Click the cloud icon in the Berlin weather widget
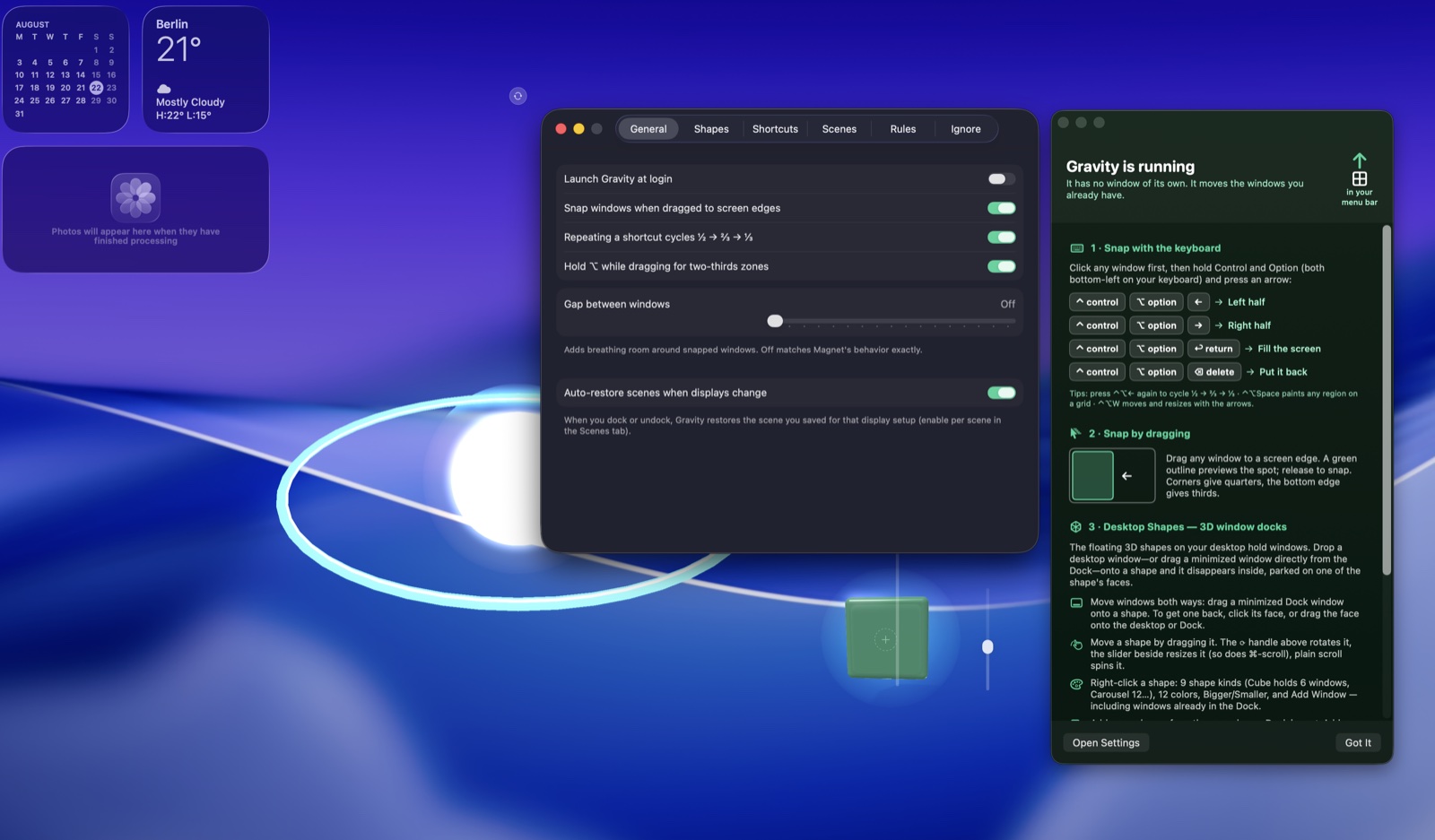This screenshot has height=840, width=1435. tap(164, 89)
